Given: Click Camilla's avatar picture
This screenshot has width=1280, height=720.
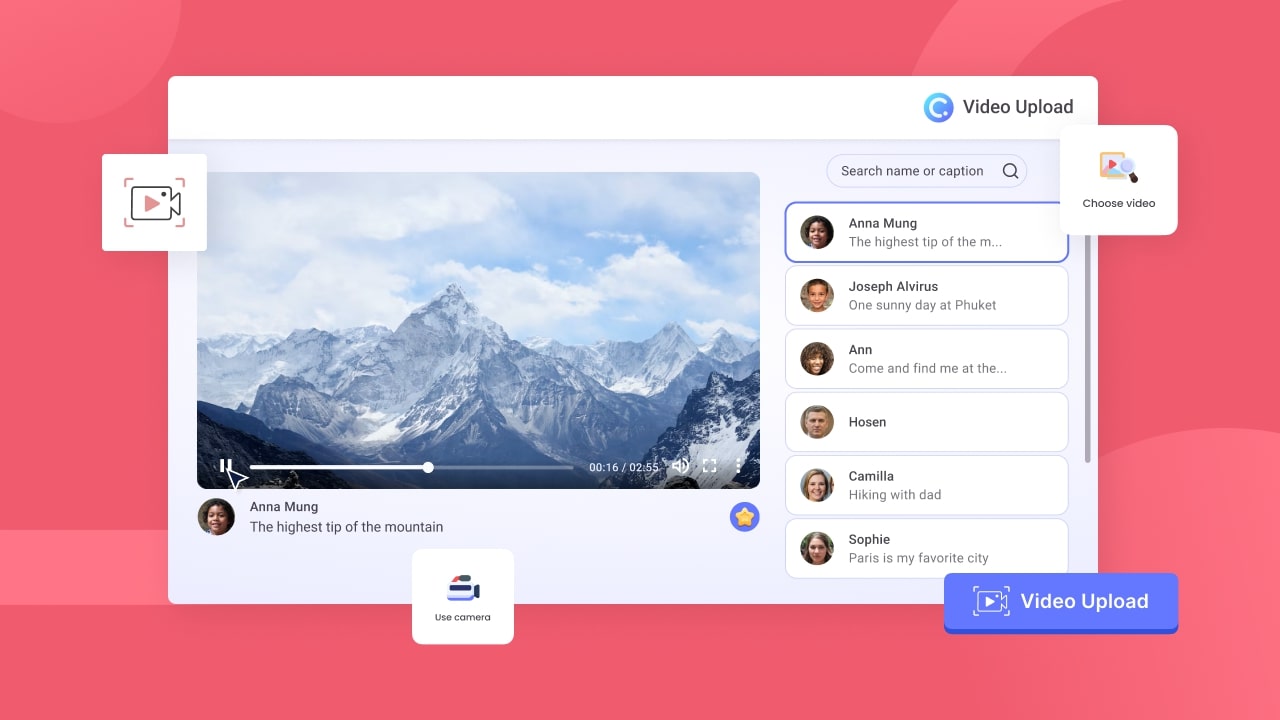Looking at the screenshot, I should click(x=817, y=485).
